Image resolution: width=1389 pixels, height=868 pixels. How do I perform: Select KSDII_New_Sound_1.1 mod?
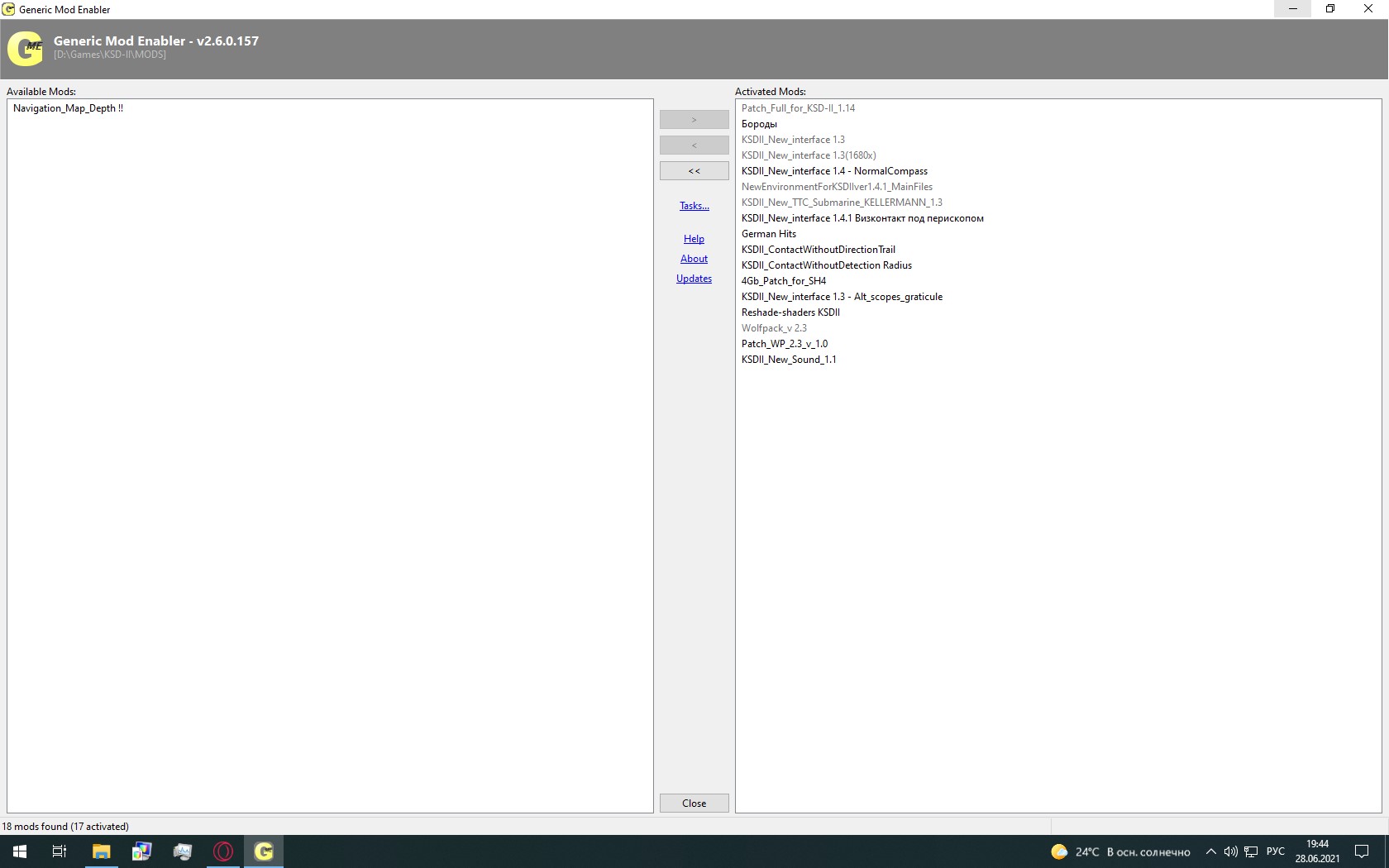(789, 360)
